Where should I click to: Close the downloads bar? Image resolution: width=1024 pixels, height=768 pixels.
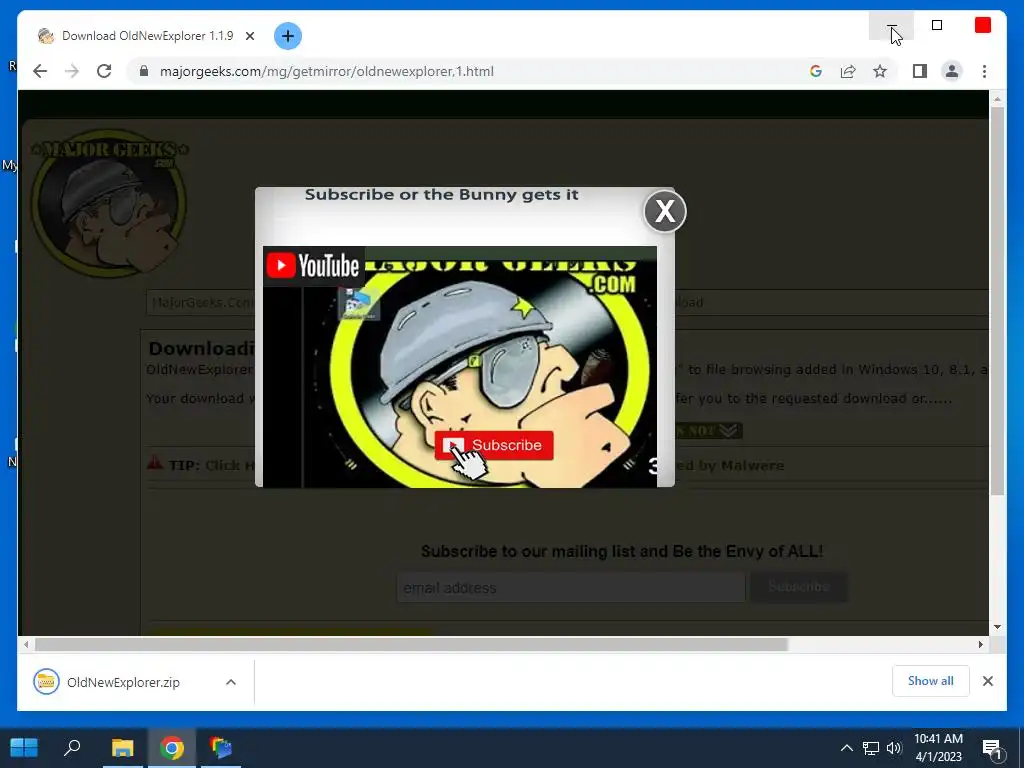987,681
